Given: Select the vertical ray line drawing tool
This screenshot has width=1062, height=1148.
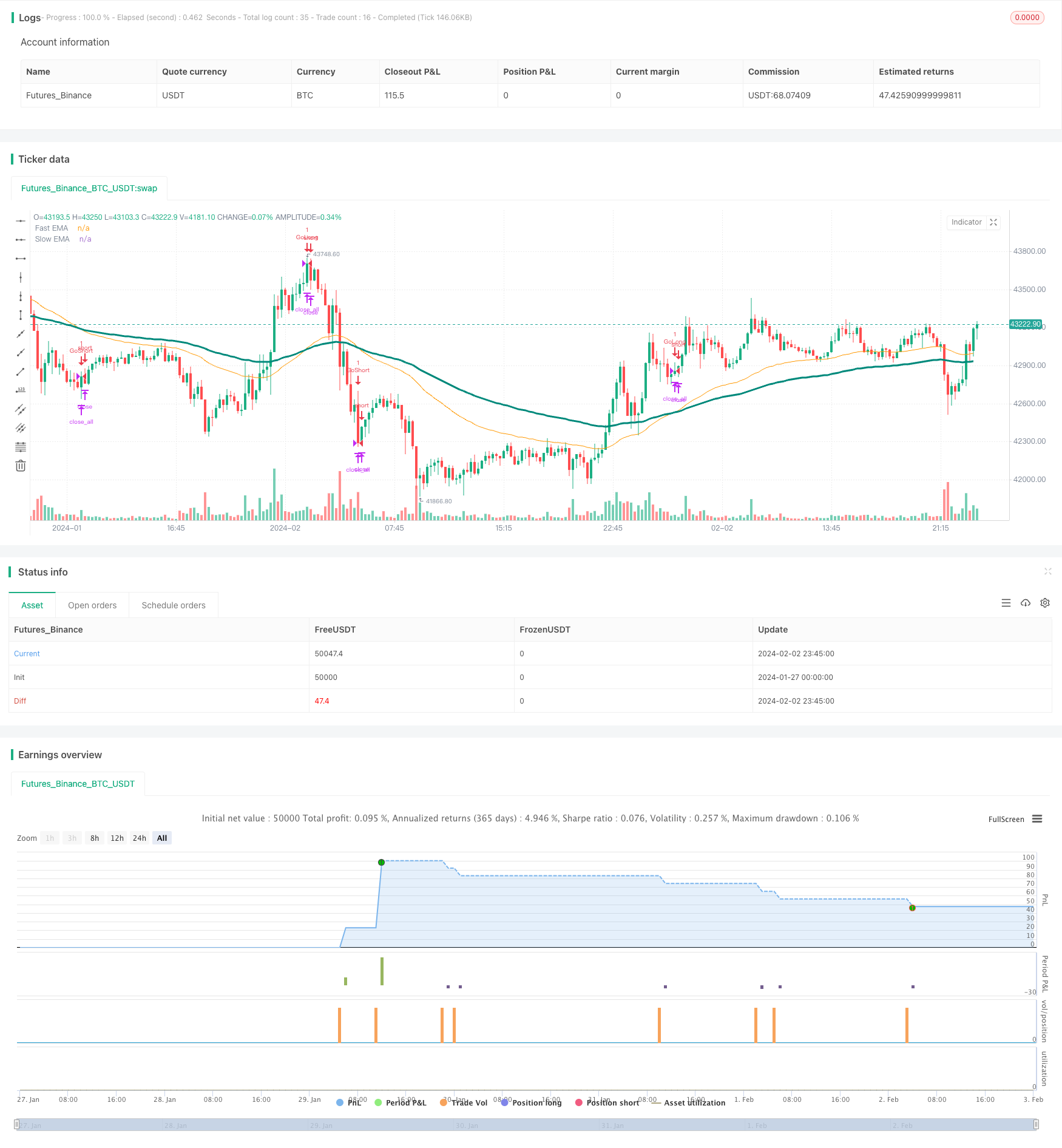Looking at the screenshot, I should coord(21,296).
